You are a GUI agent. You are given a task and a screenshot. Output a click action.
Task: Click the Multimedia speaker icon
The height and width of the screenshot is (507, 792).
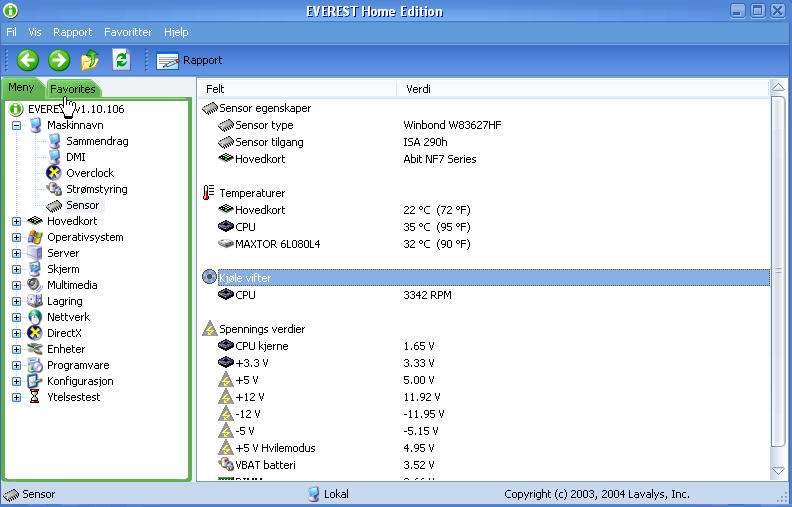click(35, 285)
